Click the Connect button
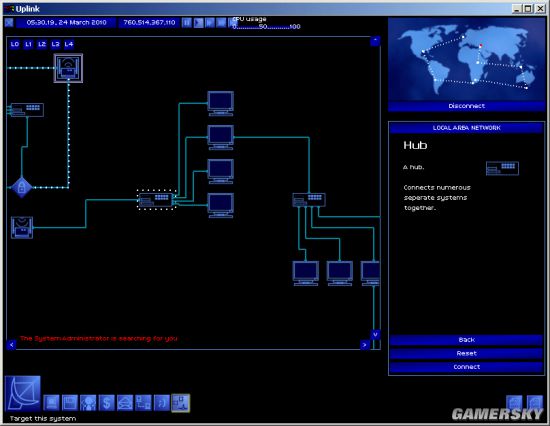This screenshot has height=426, width=550. (x=467, y=367)
